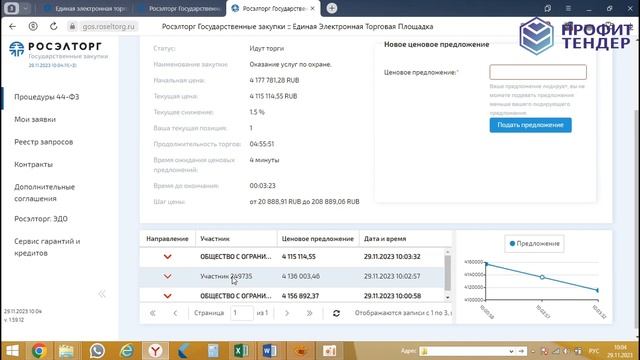Click the middle data point on chart

[542, 277]
